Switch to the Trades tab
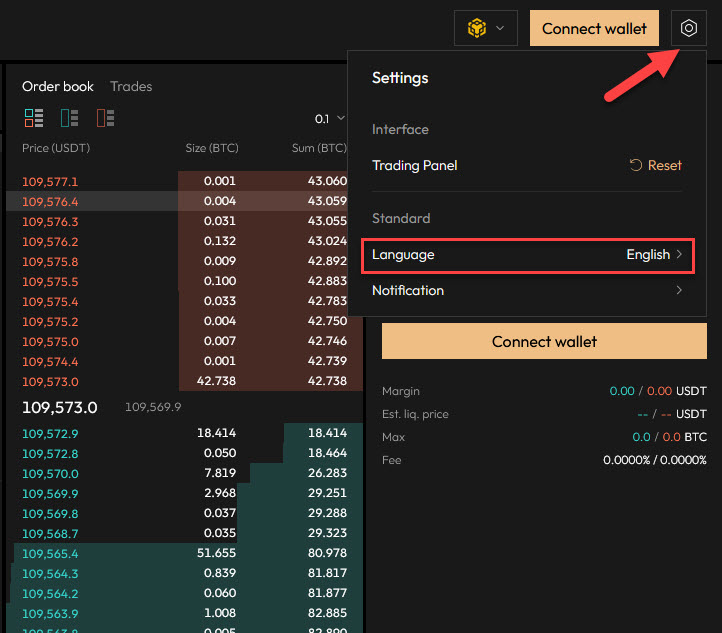 point(131,87)
